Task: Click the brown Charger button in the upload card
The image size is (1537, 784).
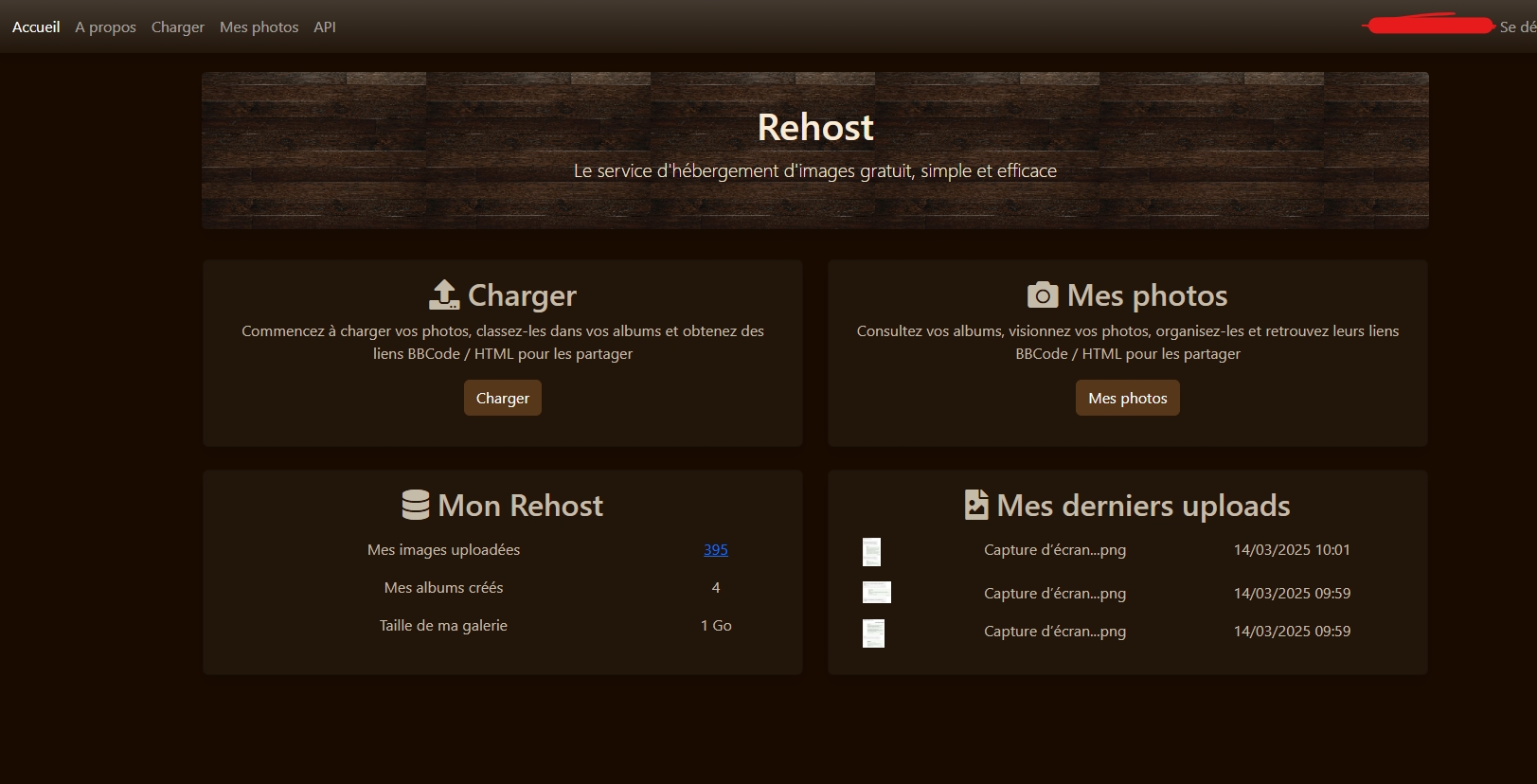Action: tap(503, 398)
